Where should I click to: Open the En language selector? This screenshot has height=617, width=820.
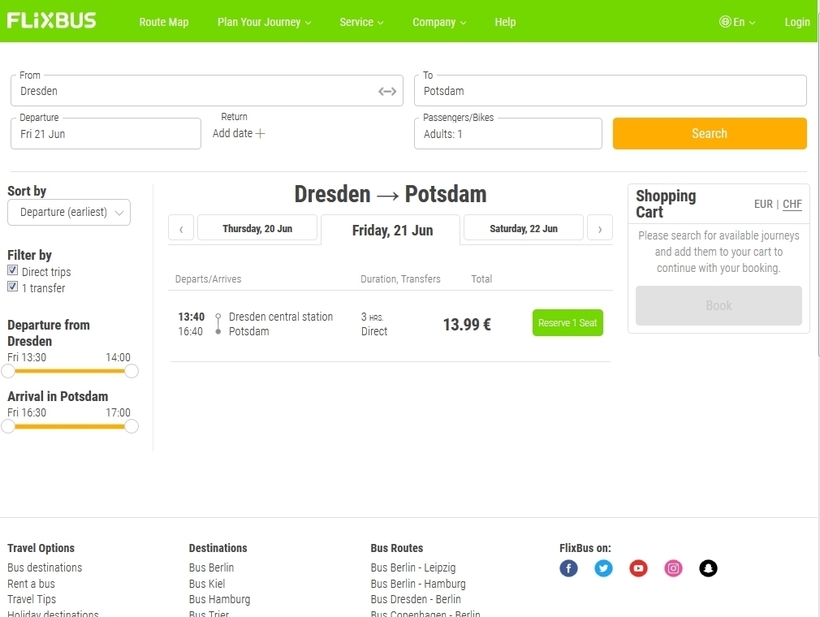pyautogui.click(x=737, y=22)
